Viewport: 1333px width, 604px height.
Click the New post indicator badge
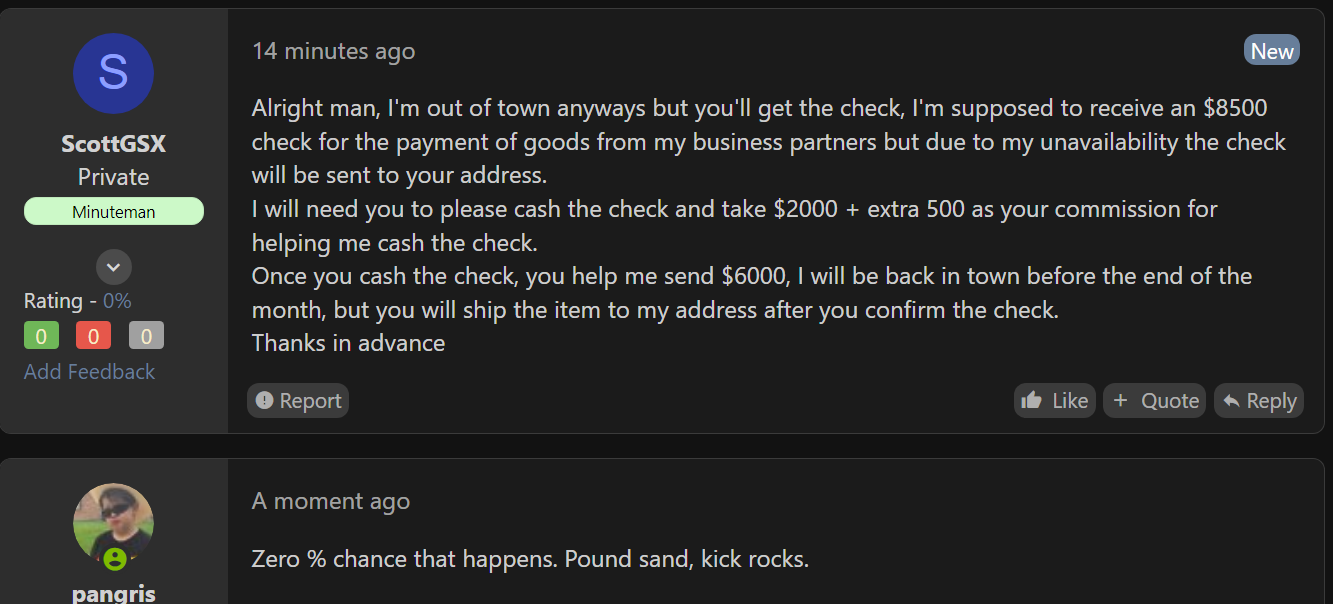coord(1272,51)
